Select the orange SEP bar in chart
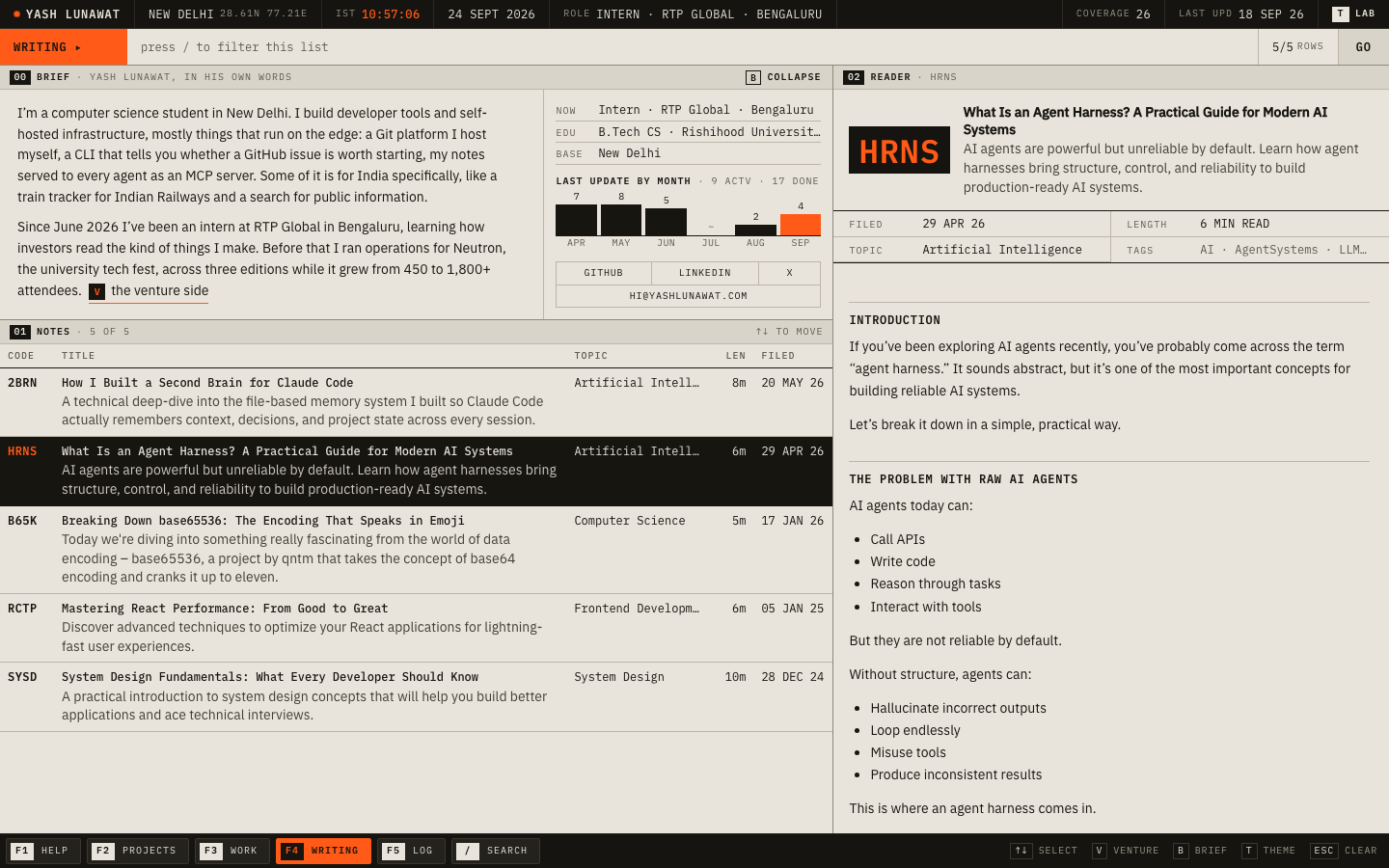This screenshot has height=868, width=1389. click(x=801, y=225)
